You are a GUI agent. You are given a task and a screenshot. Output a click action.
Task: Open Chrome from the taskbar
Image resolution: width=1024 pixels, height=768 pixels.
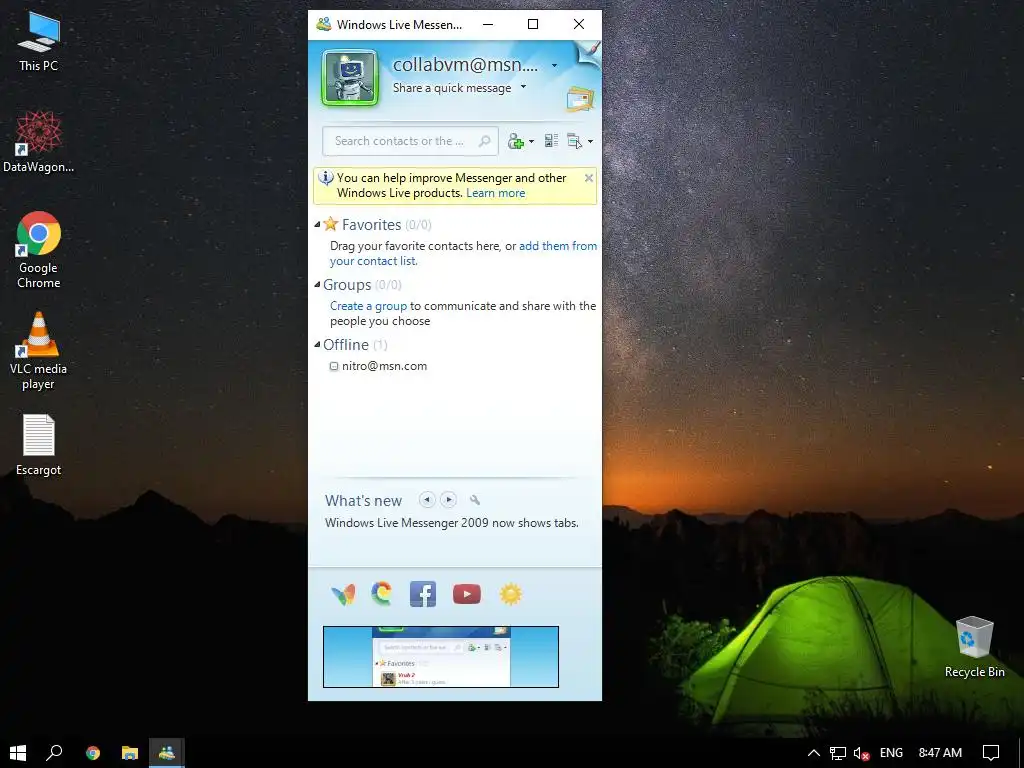93,752
